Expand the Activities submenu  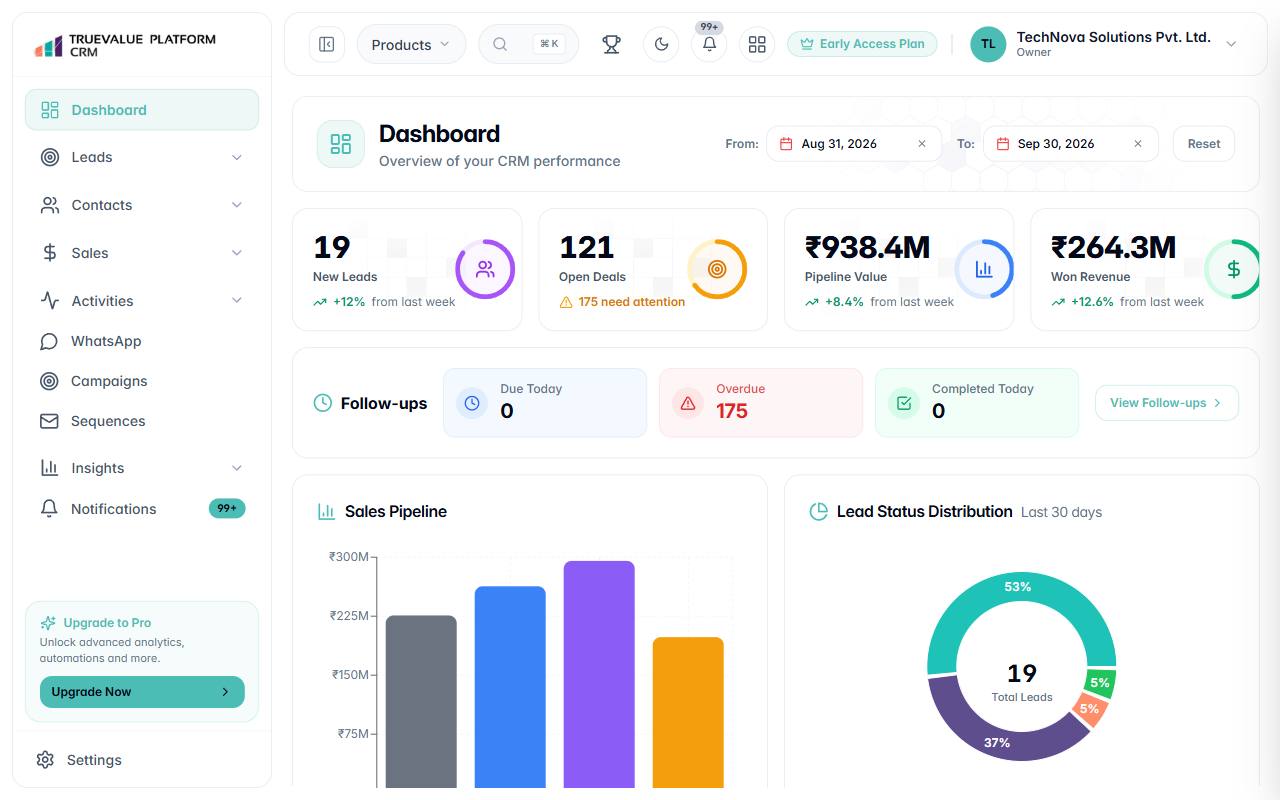click(237, 301)
